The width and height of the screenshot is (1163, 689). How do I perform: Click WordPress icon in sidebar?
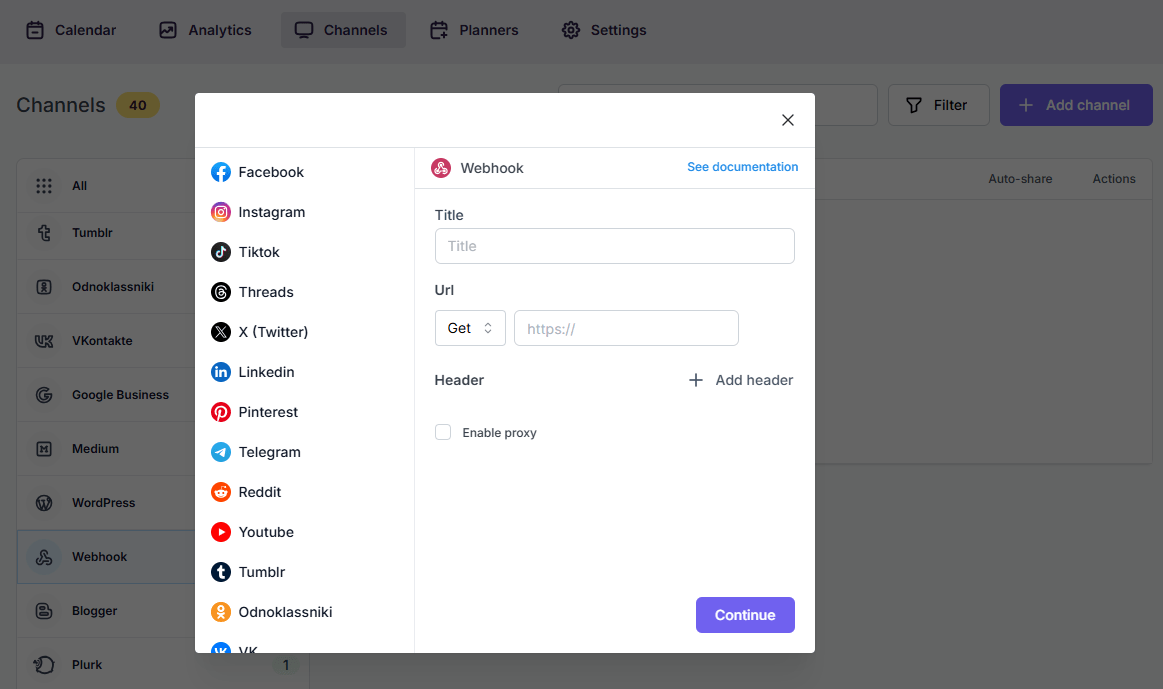coord(44,503)
